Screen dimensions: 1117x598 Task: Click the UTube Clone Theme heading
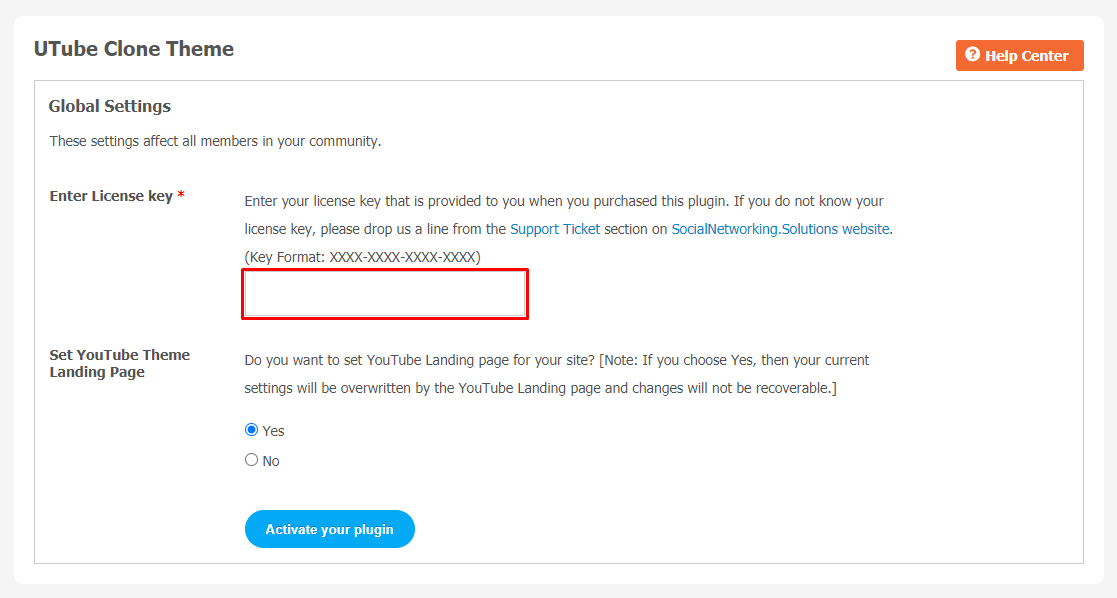click(x=134, y=48)
